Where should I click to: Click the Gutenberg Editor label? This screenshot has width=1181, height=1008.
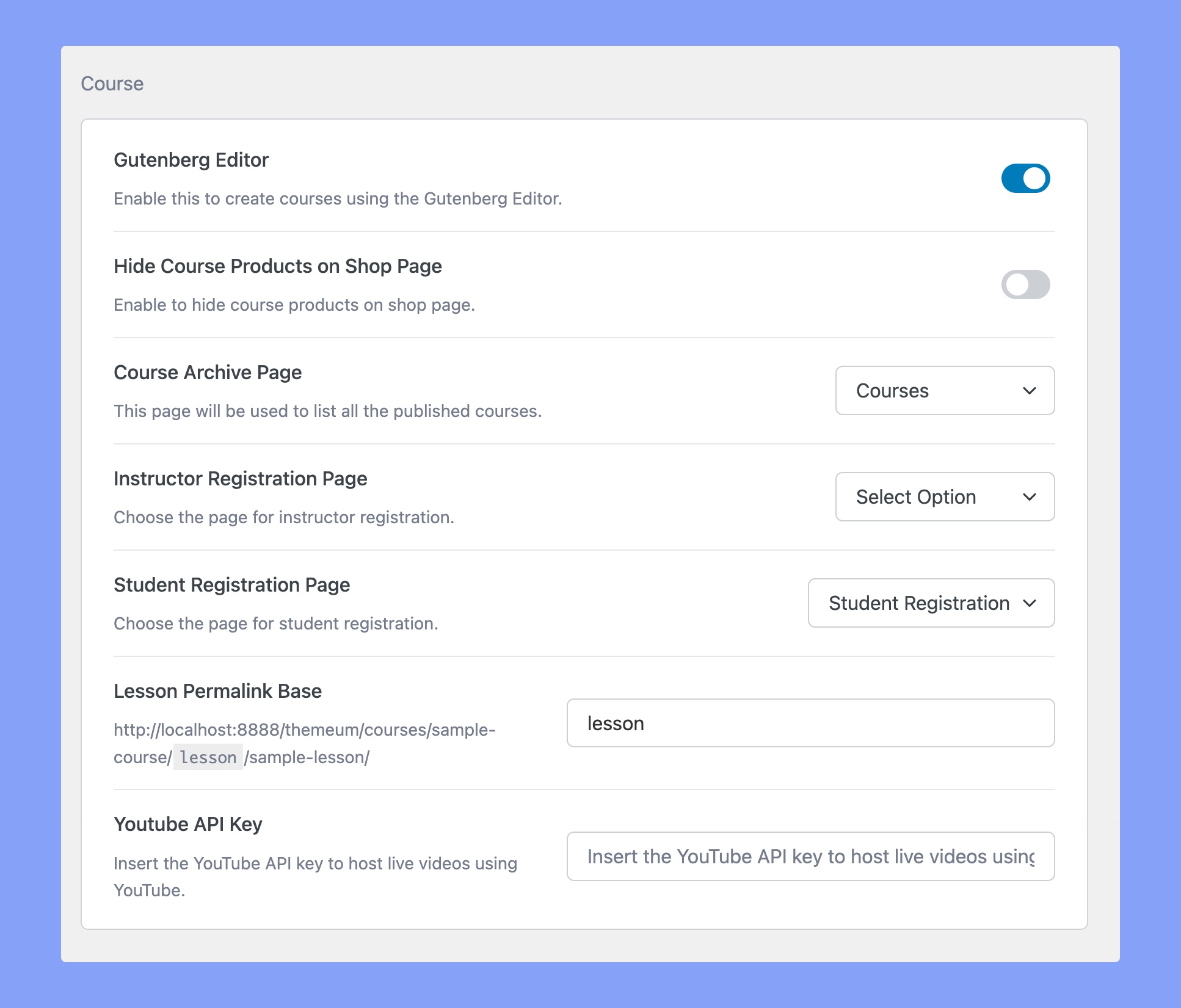(x=191, y=160)
